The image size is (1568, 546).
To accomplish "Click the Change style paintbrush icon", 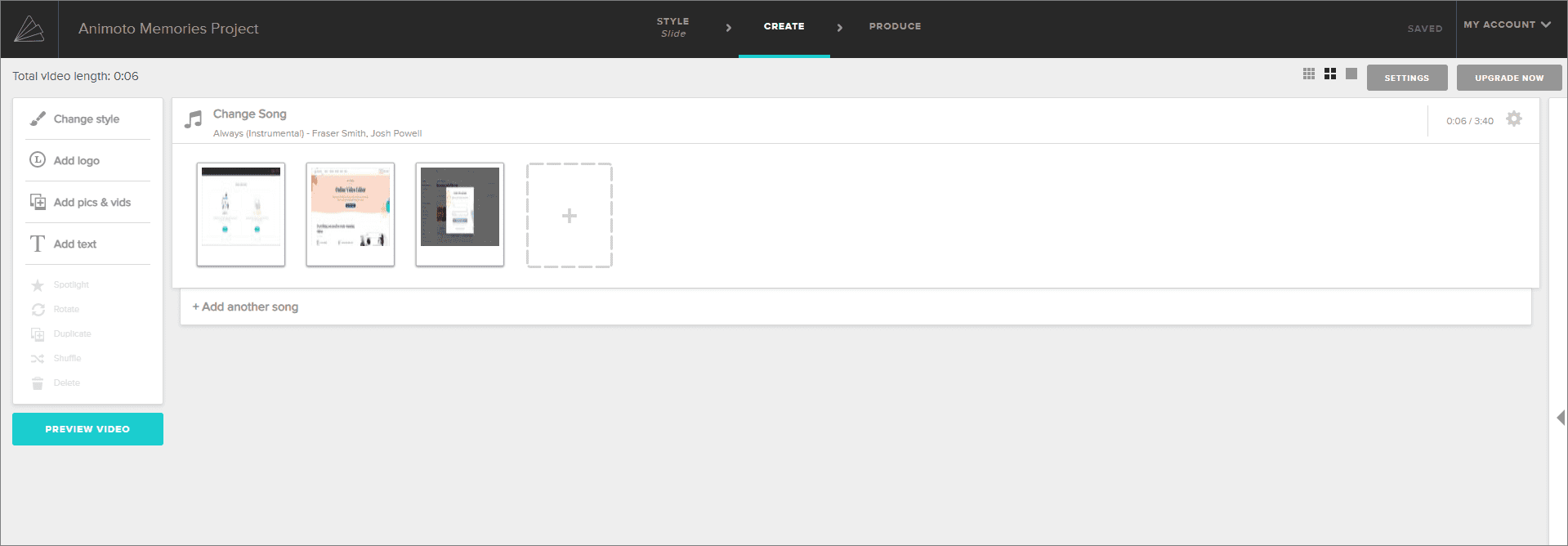I will pyautogui.click(x=38, y=119).
